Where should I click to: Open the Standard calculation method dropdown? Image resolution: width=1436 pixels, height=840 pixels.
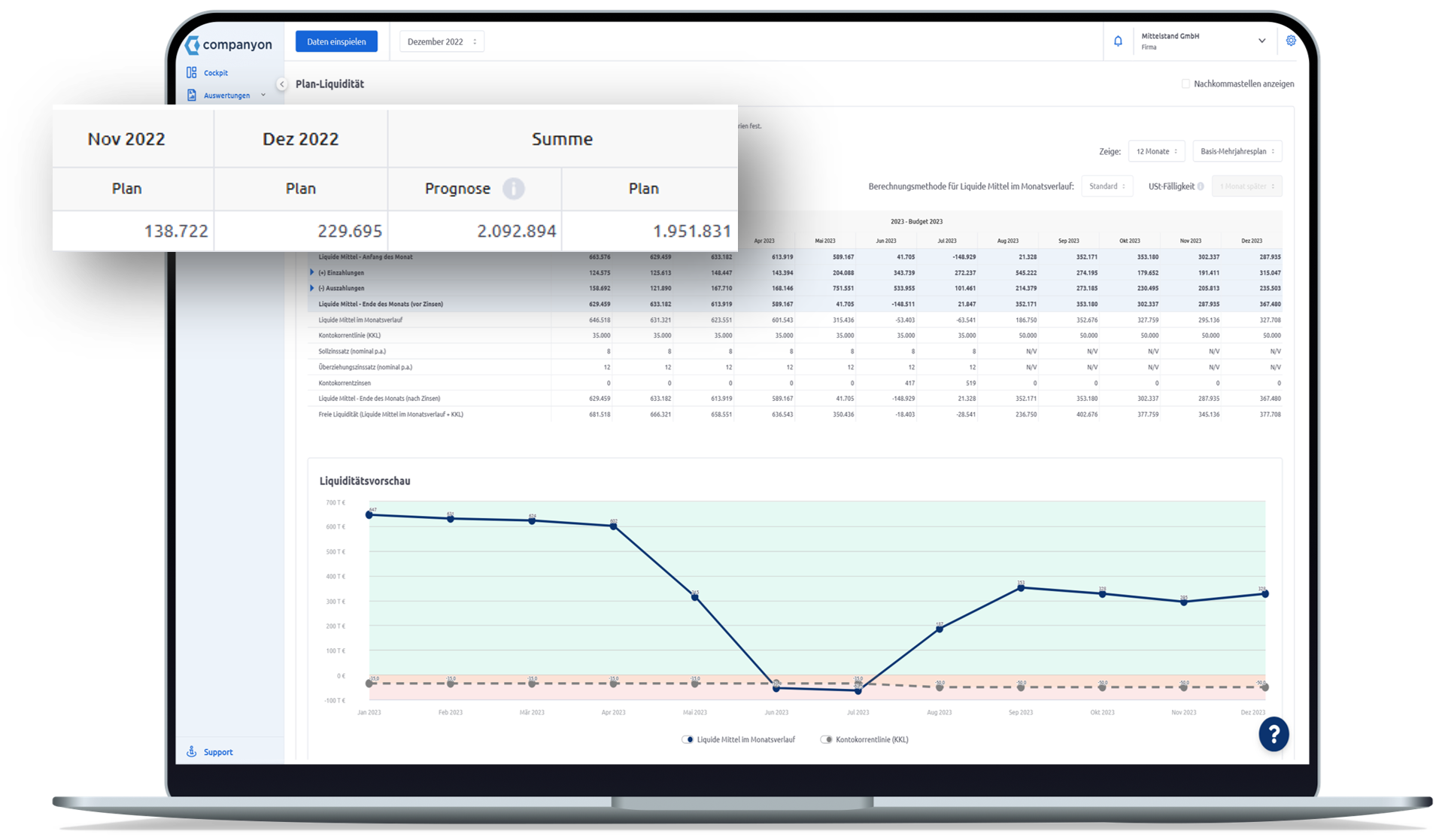pos(1107,186)
